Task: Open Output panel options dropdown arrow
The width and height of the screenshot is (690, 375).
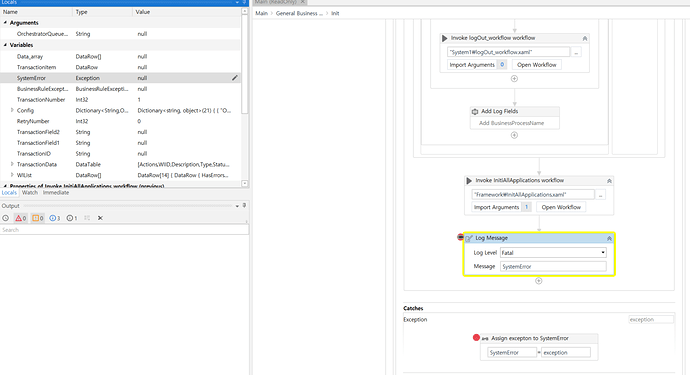Action: 237,206
